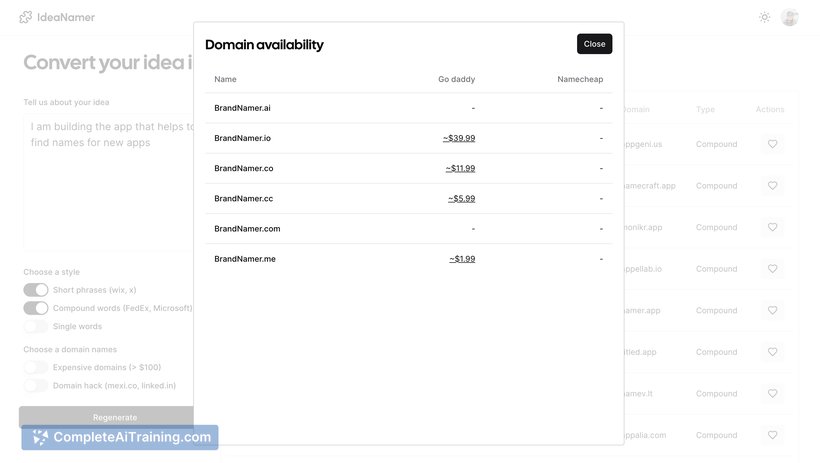
Task: Open the ~$11.99 GoDaddy price link
Action: (460, 168)
